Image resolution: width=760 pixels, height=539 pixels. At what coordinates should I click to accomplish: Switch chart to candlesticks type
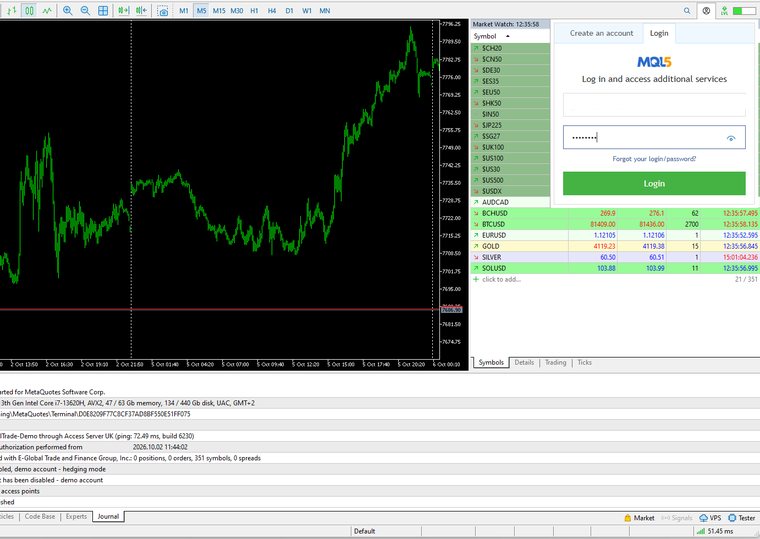click(x=30, y=10)
